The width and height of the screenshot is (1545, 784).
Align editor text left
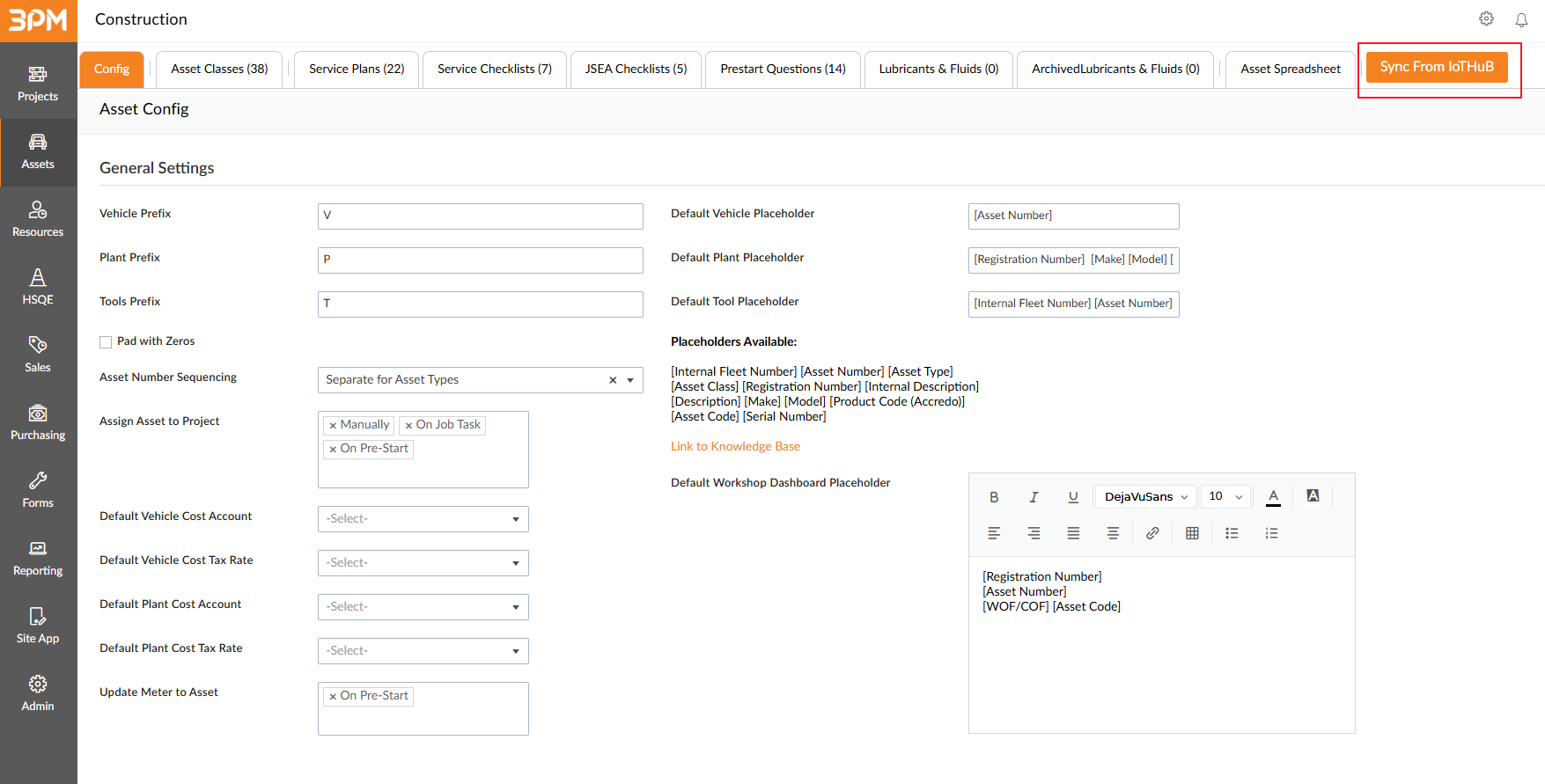click(994, 533)
